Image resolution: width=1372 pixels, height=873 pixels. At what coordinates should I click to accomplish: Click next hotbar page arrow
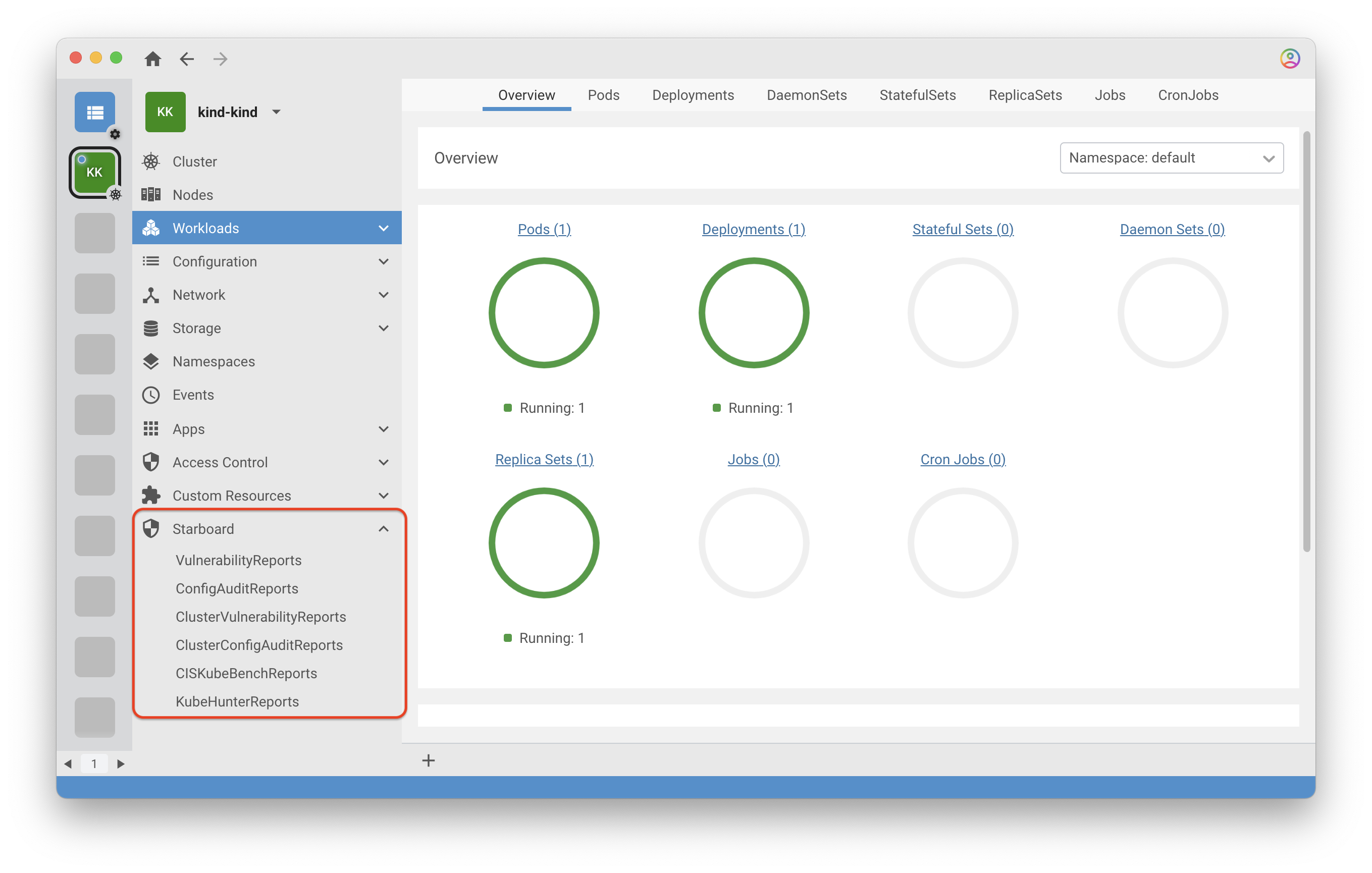[x=120, y=763]
